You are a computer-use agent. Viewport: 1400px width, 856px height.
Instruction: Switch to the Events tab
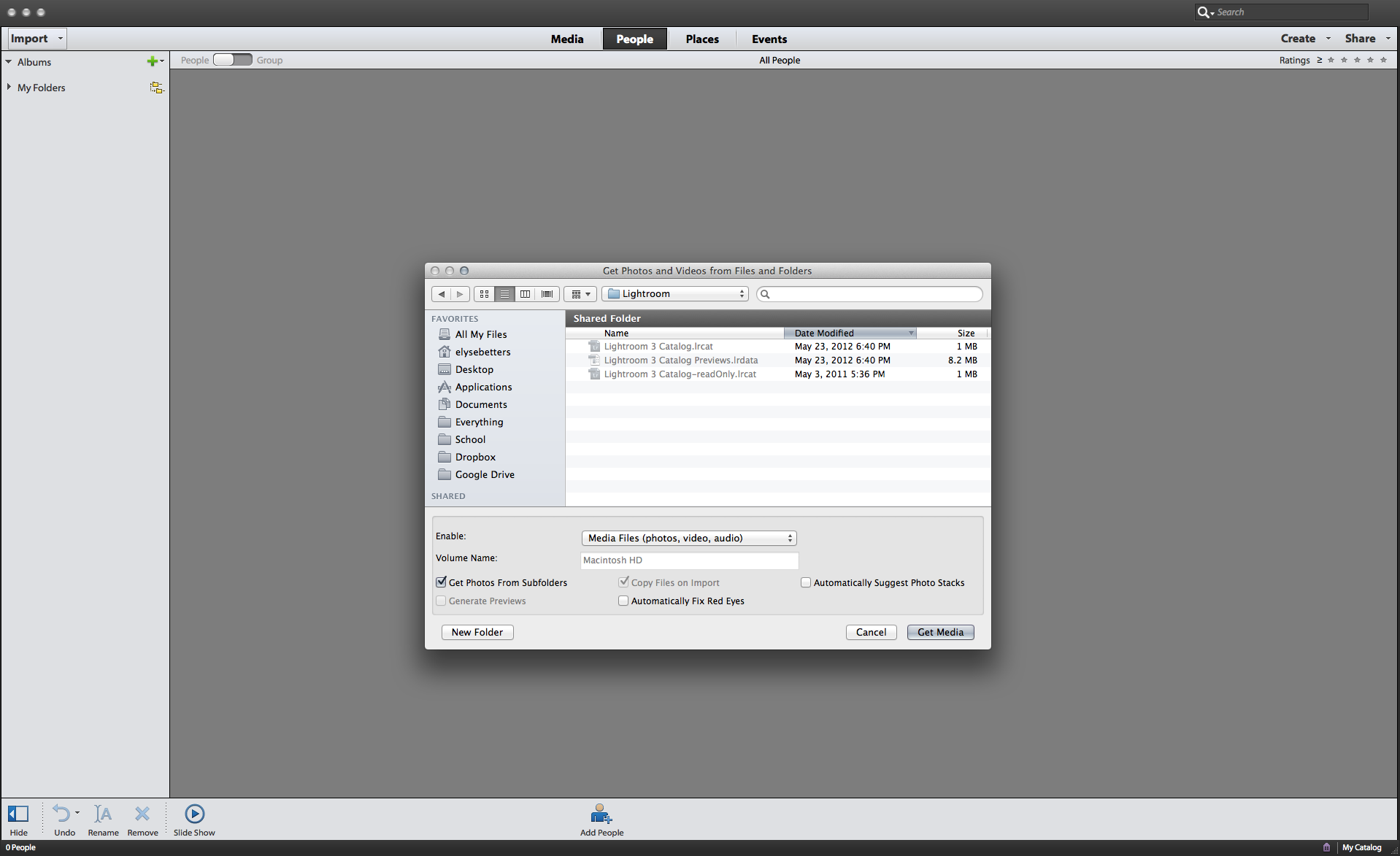tap(769, 39)
